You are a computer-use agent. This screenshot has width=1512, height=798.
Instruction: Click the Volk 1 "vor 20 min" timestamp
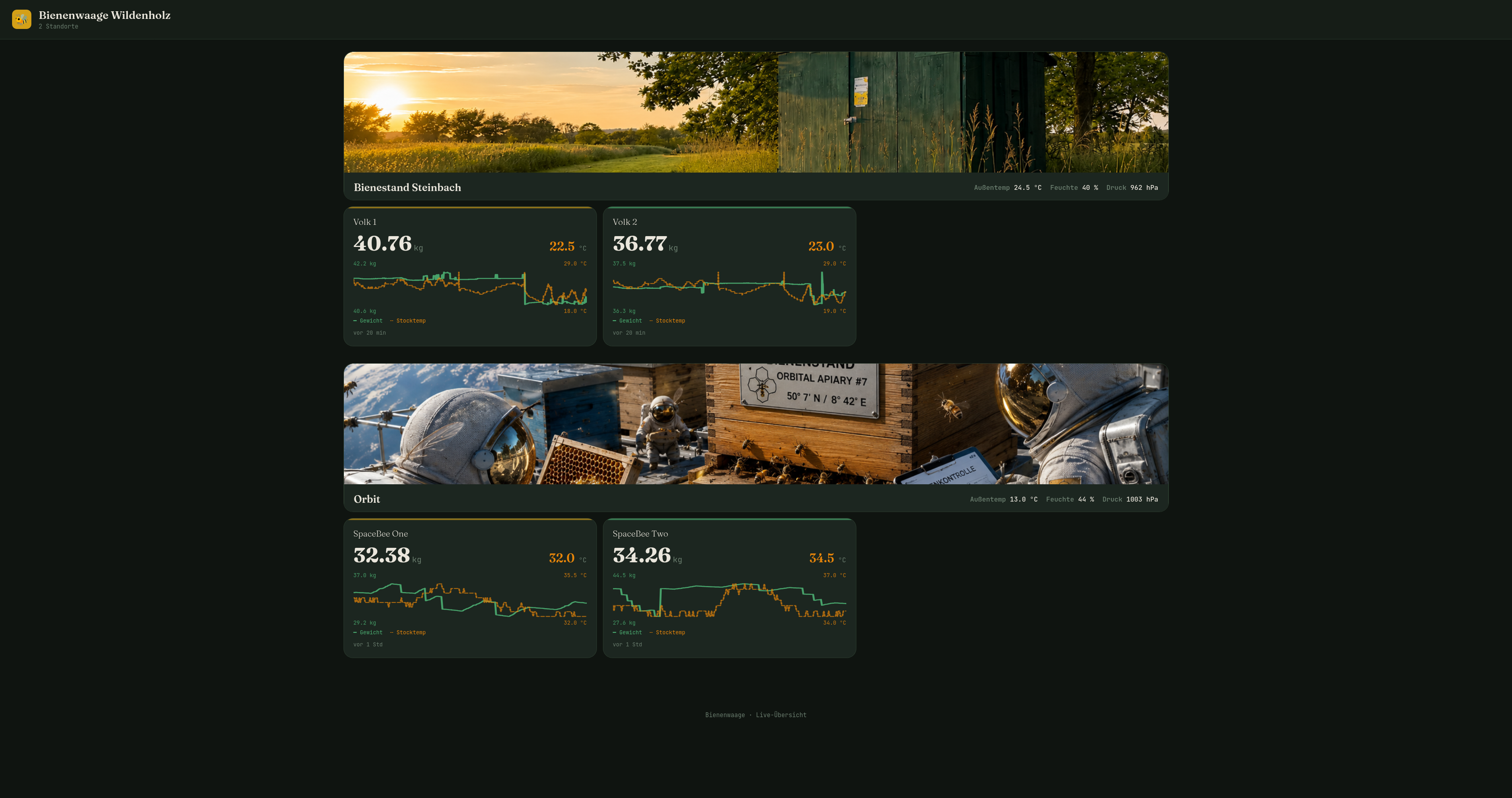point(370,333)
